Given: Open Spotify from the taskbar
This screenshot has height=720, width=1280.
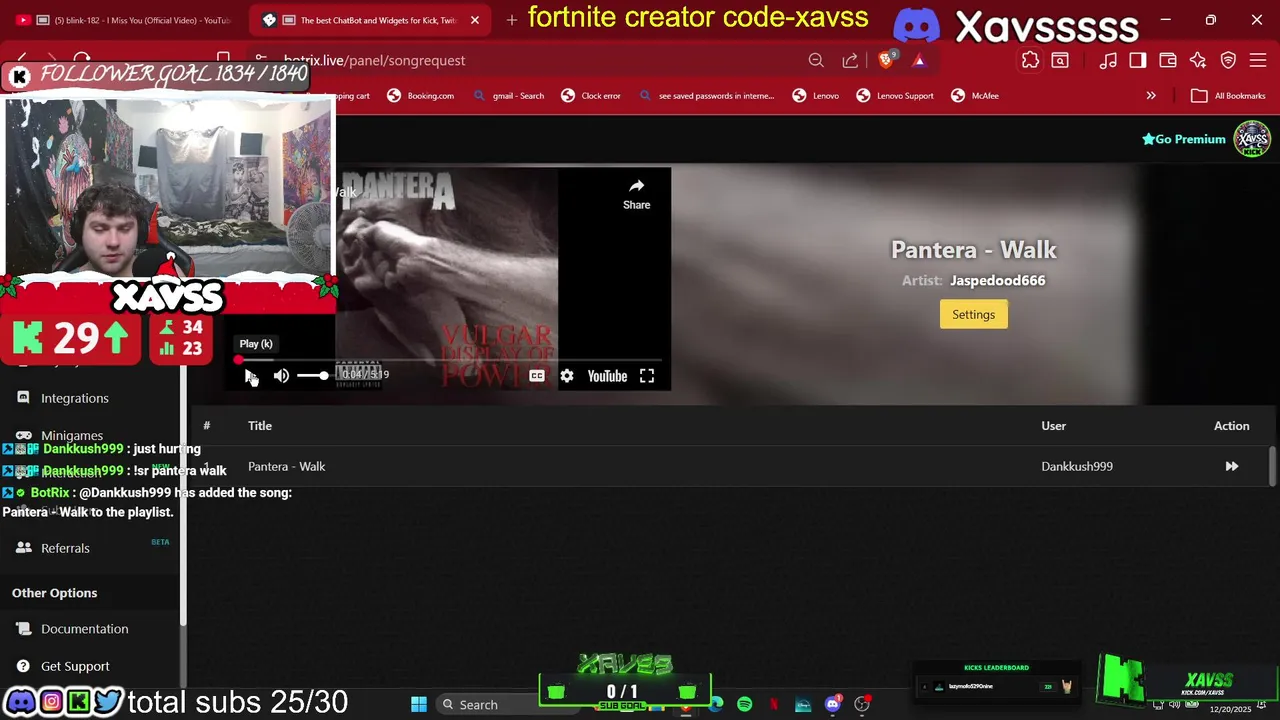Looking at the screenshot, I should coord(745,704).
